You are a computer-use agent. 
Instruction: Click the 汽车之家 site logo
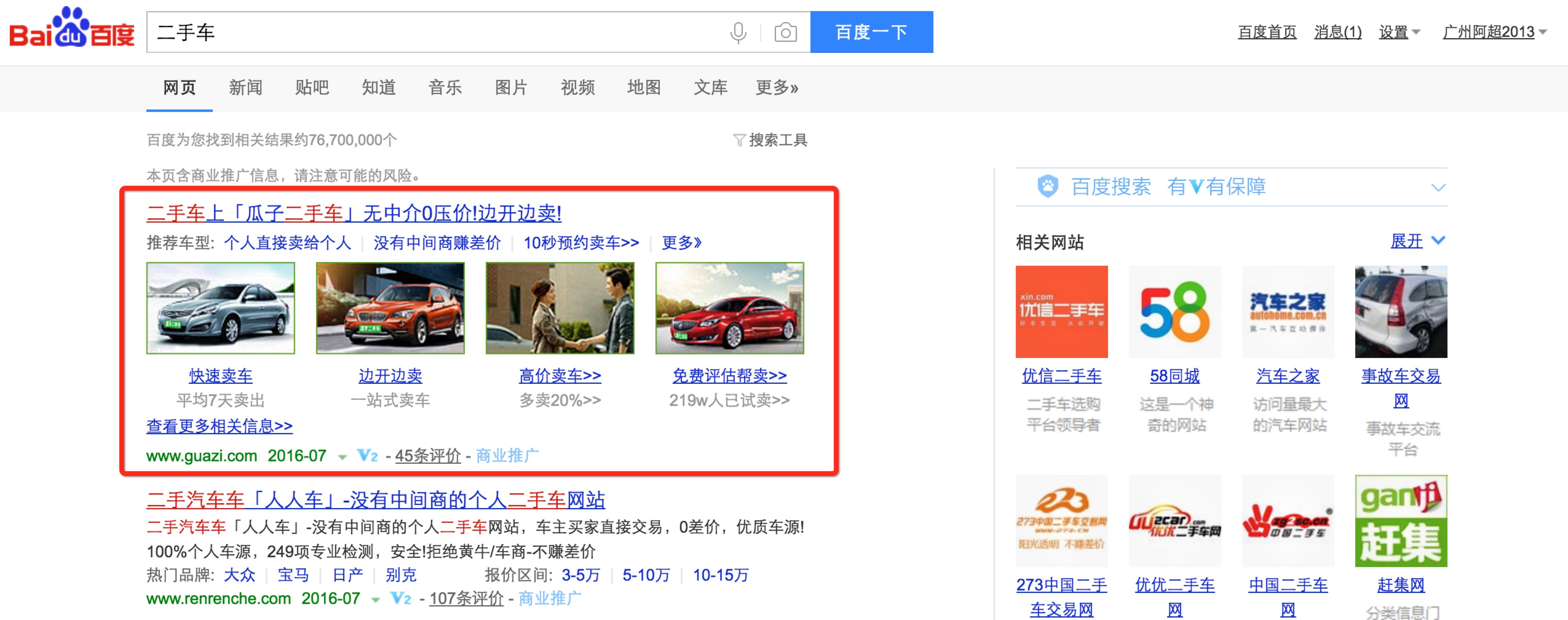(x=1287, y=312)
